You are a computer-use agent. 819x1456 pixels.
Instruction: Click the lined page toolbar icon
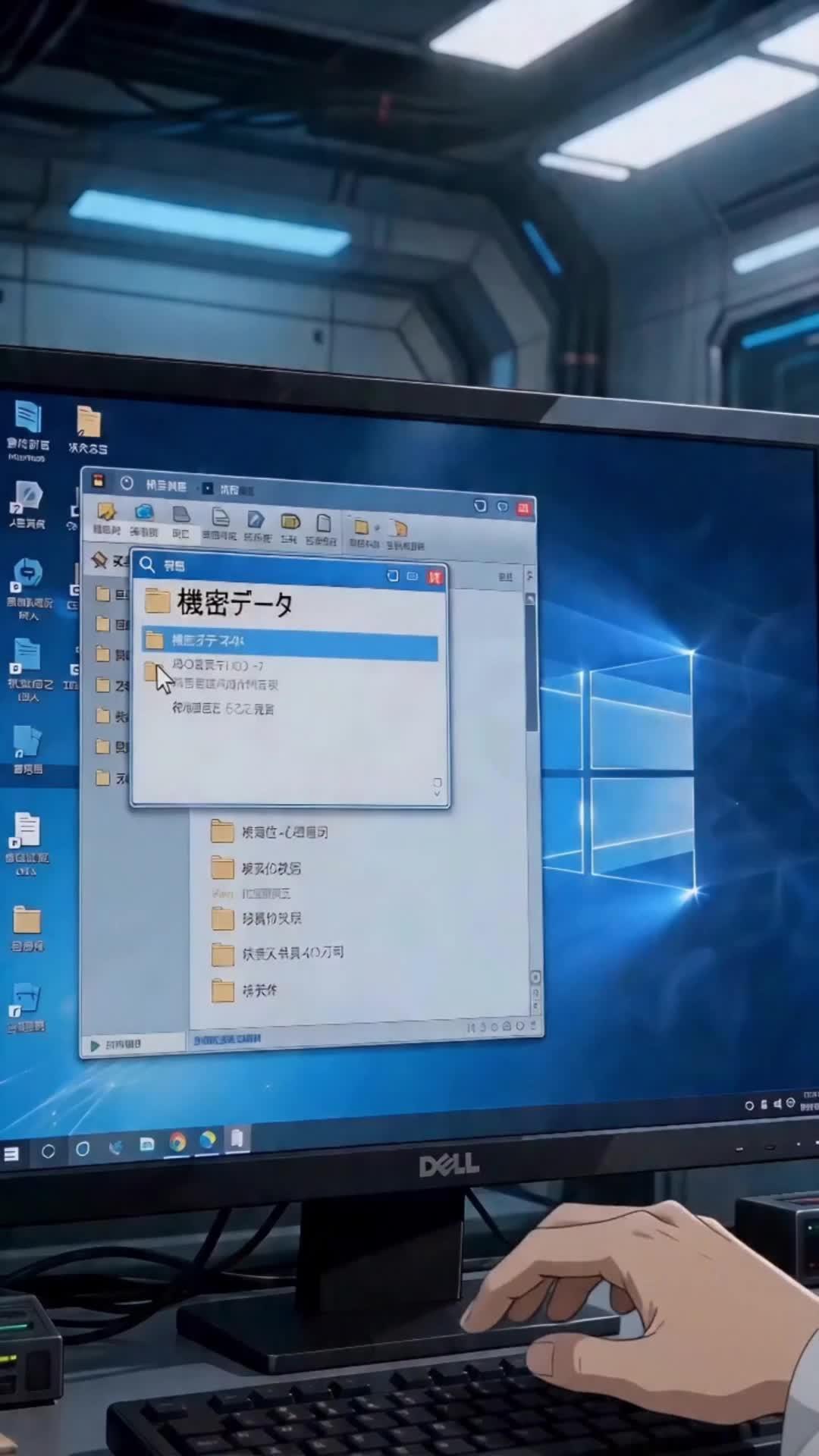(x=221, y=517)
